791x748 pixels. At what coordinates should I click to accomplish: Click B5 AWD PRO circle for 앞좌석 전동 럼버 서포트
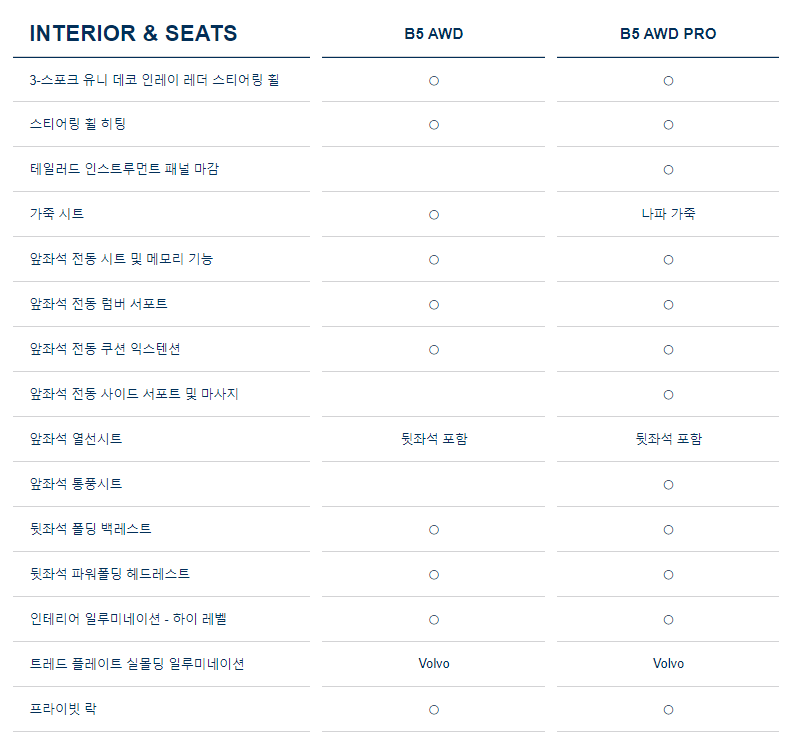(x=668, y=305)
